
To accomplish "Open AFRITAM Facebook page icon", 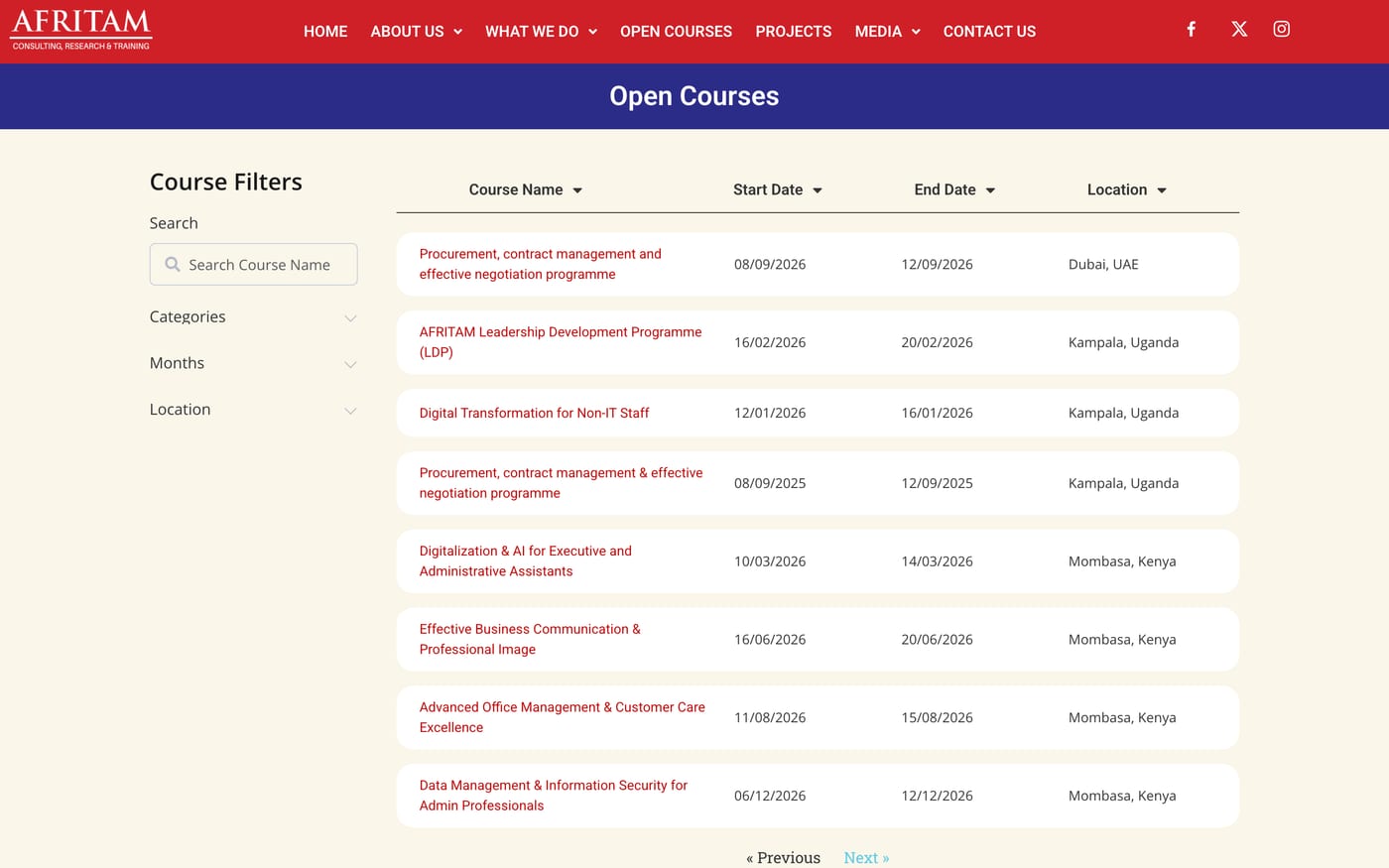I will (1192, 29).
